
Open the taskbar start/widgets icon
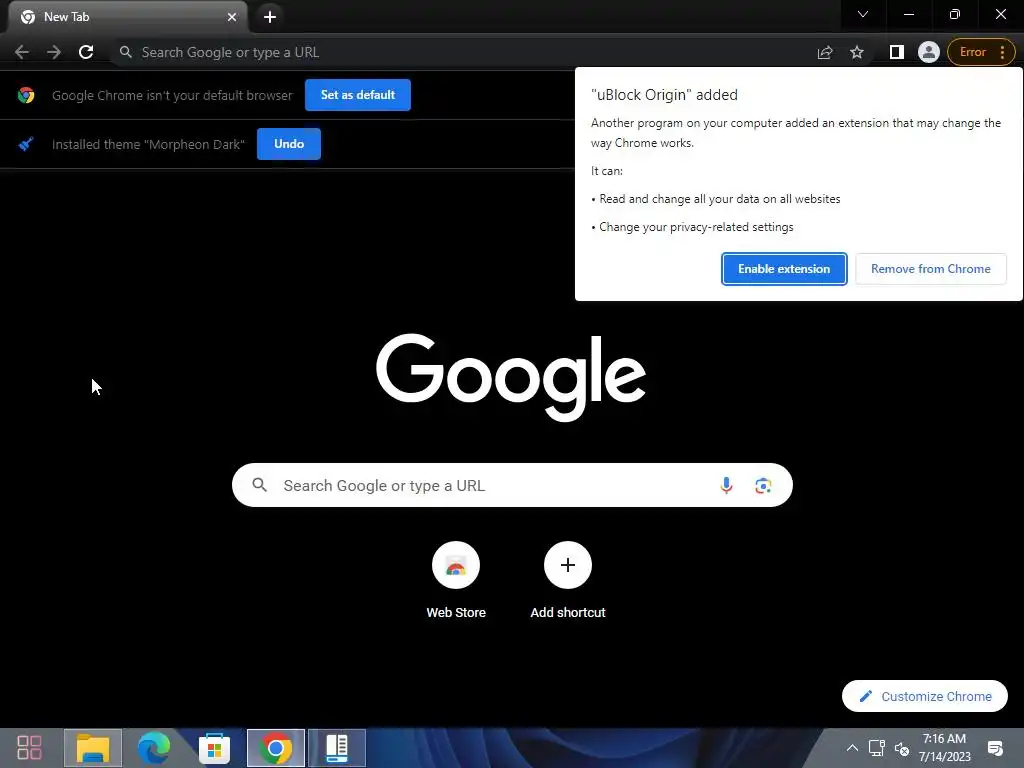point(29,747)
